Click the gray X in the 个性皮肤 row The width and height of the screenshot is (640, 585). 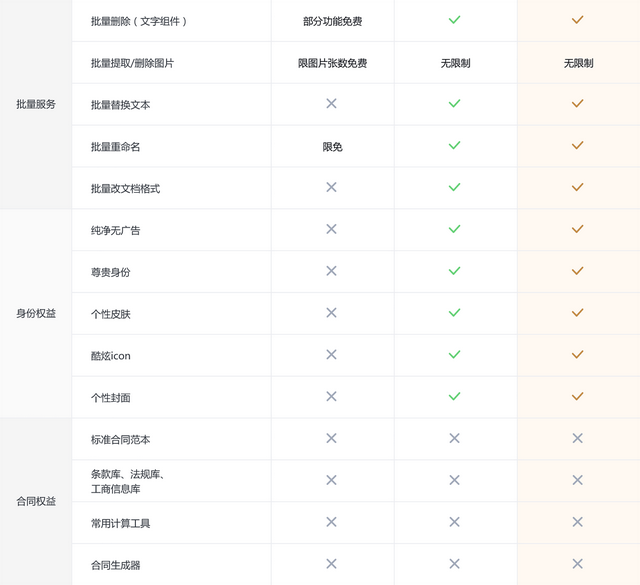[x=331, y=313]
